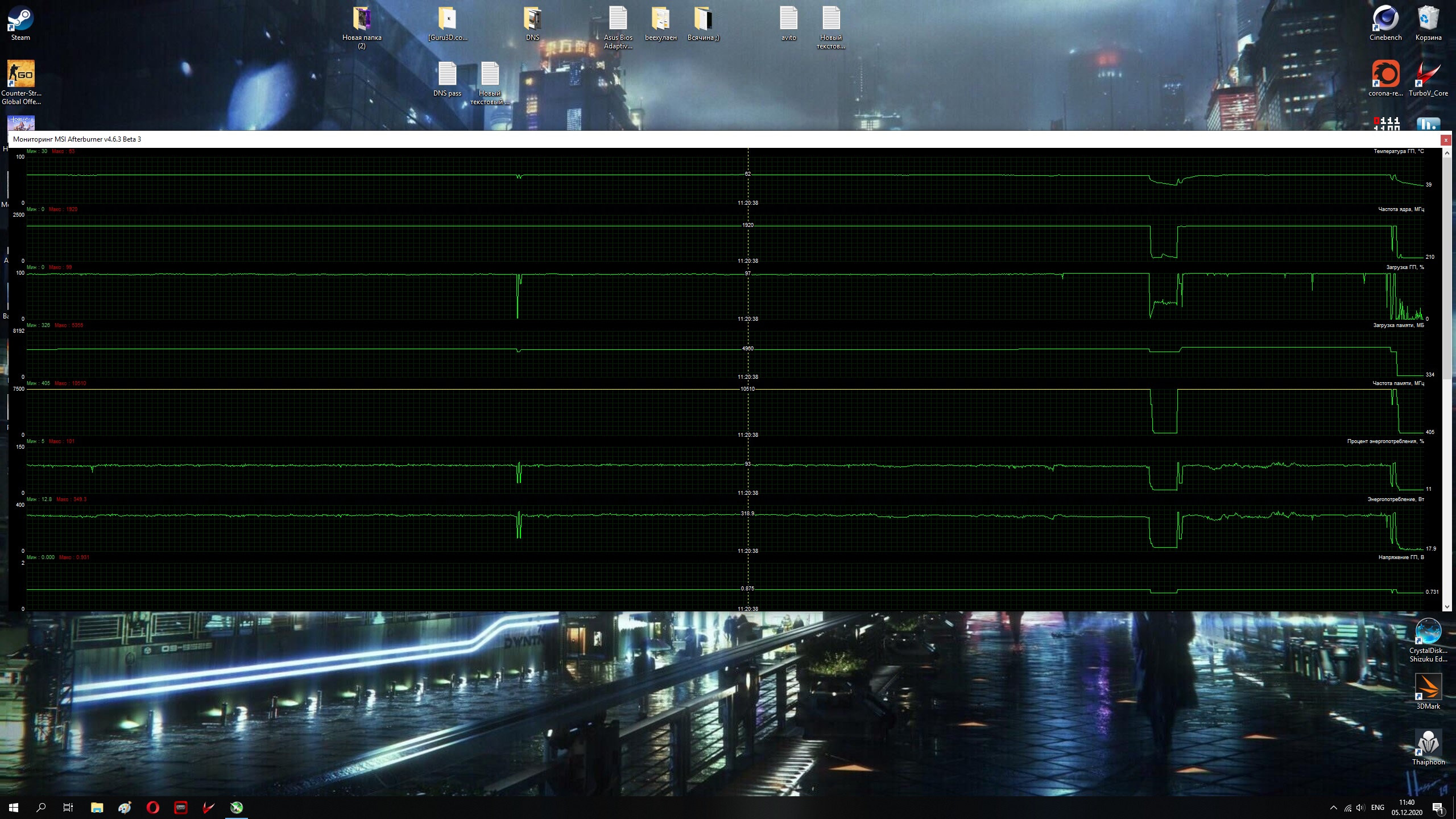Click the scroll-up arrow in the monitoring window
This screenshot has width=1456, height=819.
tap(1447, 154)
